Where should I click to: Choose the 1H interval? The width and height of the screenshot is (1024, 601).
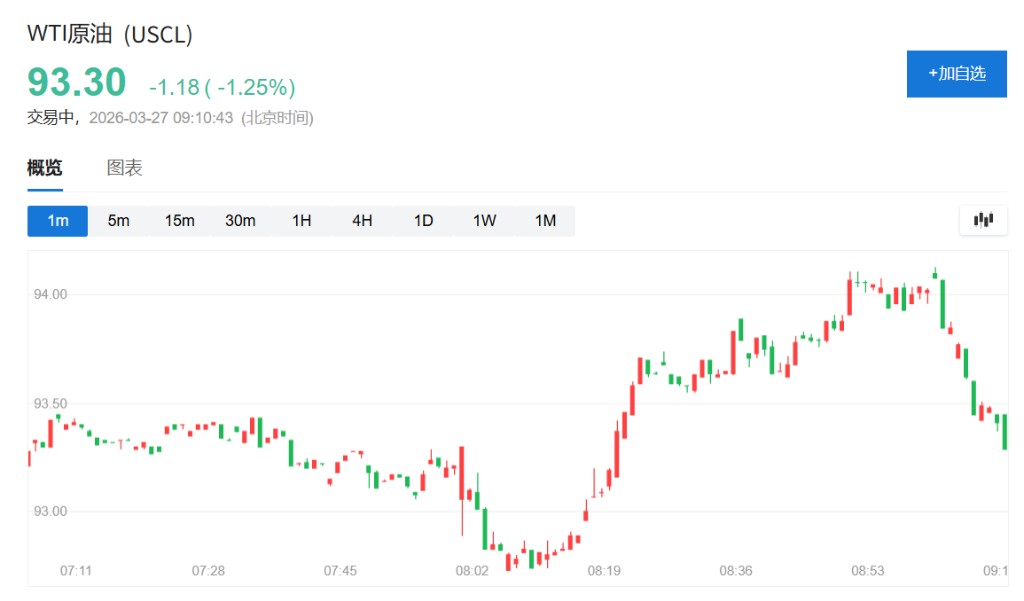click(301, 221)
